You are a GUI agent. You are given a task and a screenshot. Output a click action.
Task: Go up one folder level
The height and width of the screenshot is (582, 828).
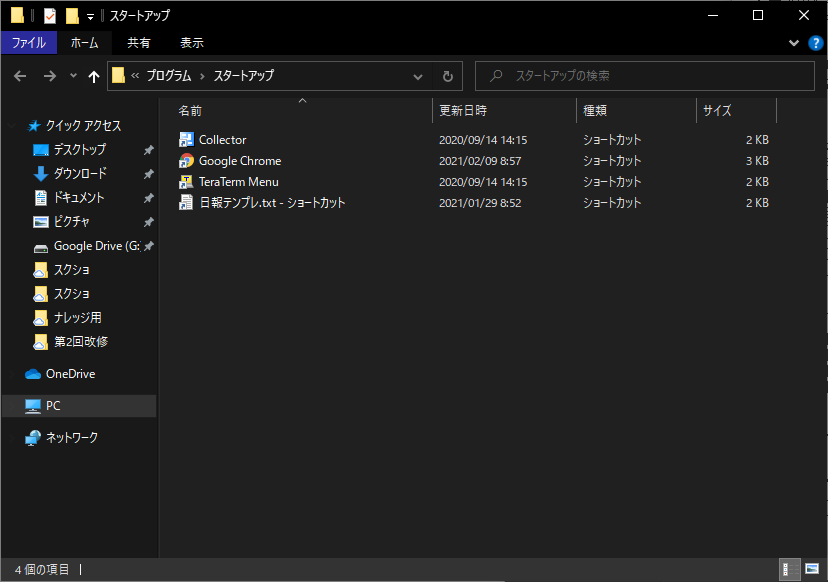pos(94,77)
